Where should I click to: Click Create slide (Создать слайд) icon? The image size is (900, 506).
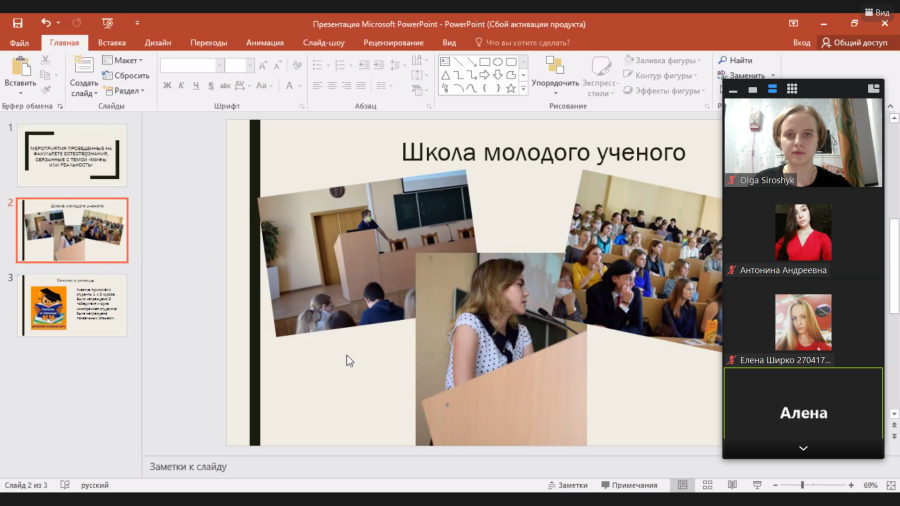click(84, 65)
